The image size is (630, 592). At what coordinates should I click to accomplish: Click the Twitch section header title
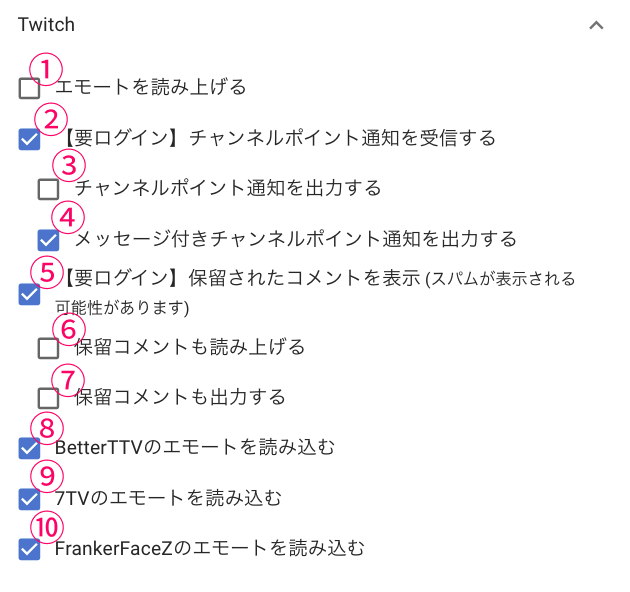pyautogui.click(x=46, y=25)
